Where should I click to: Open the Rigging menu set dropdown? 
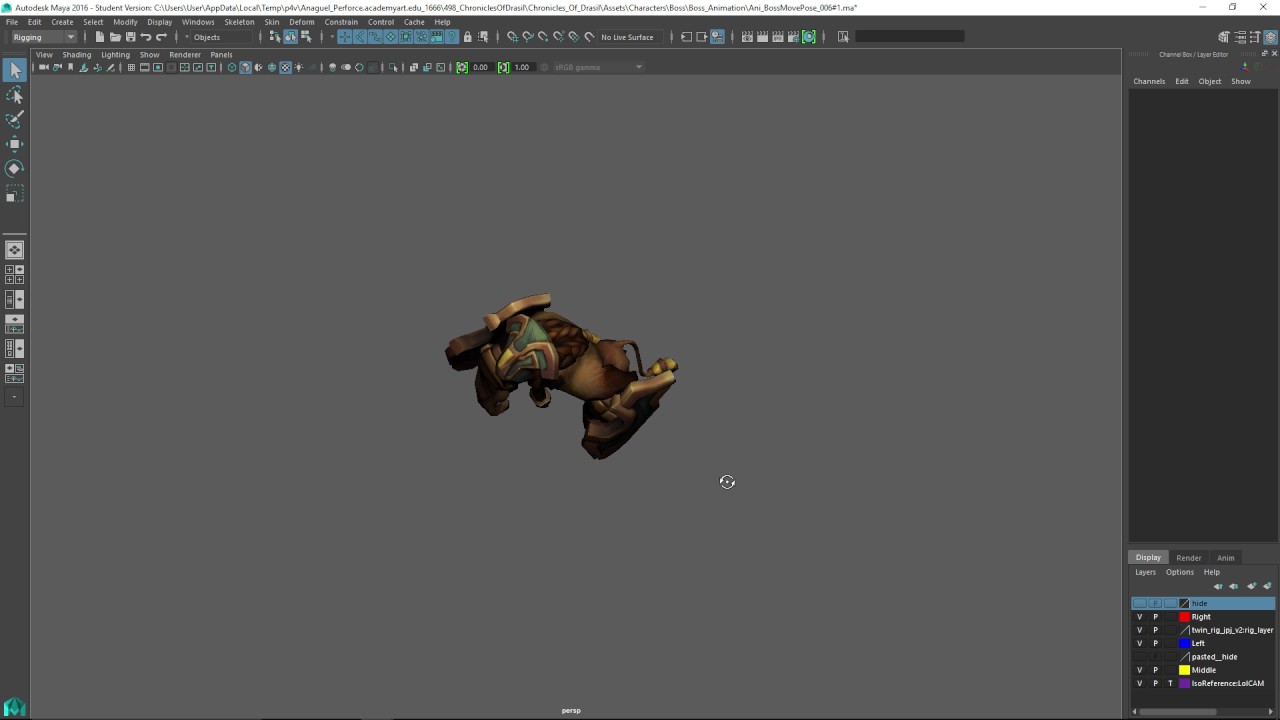[43, 37]
